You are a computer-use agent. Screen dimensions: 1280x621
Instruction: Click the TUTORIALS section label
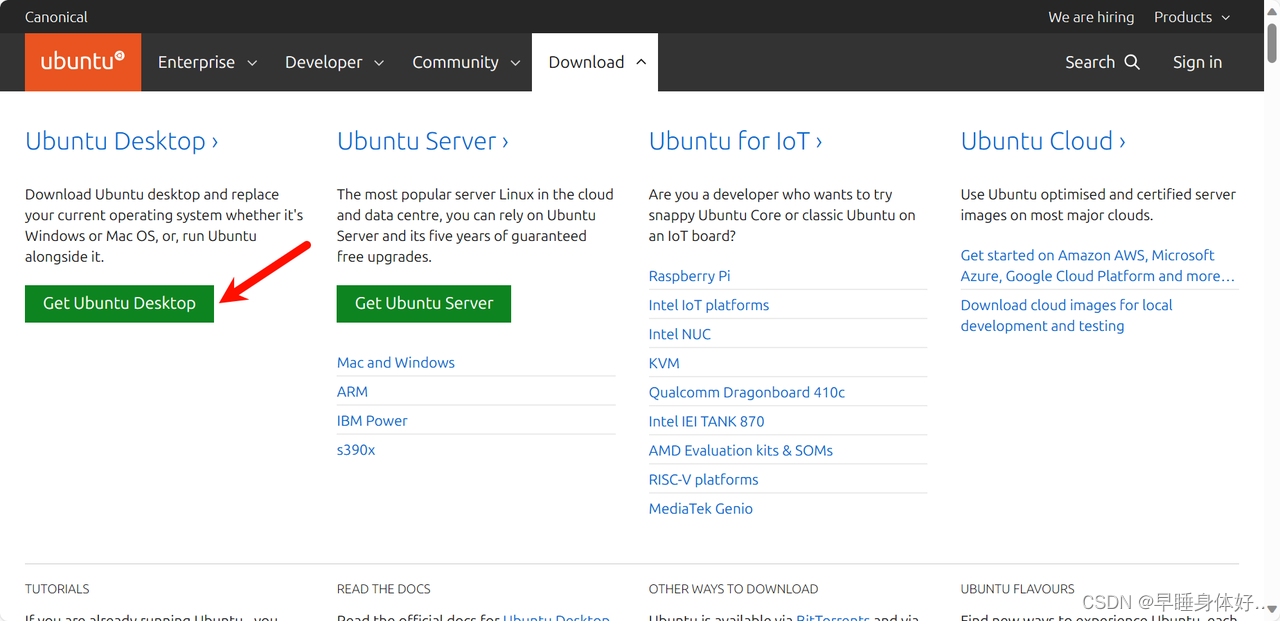click(x=57, y=588)
